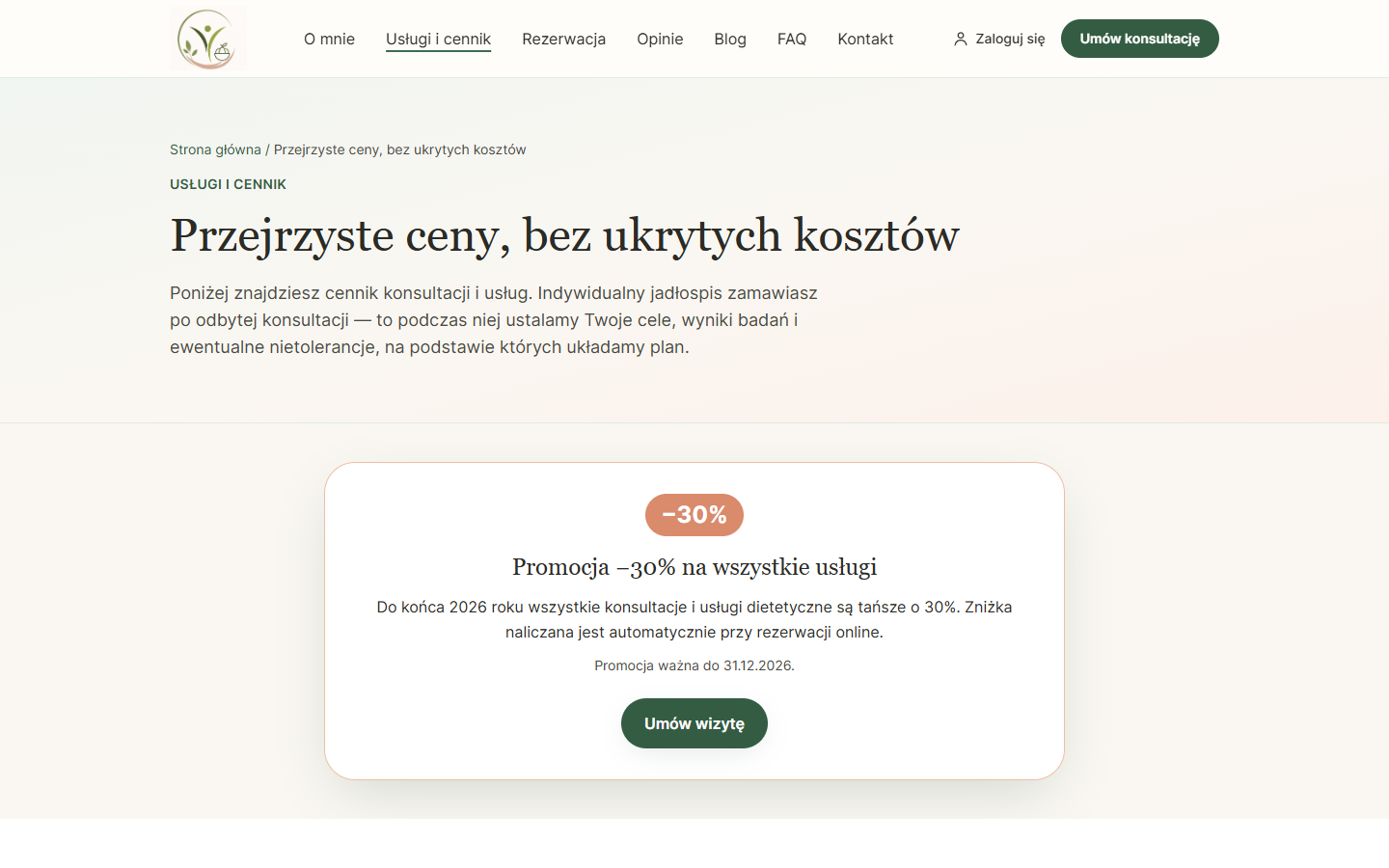
Task: Open the Rezerwacja menu item
Action: click(x=563, y=39)
